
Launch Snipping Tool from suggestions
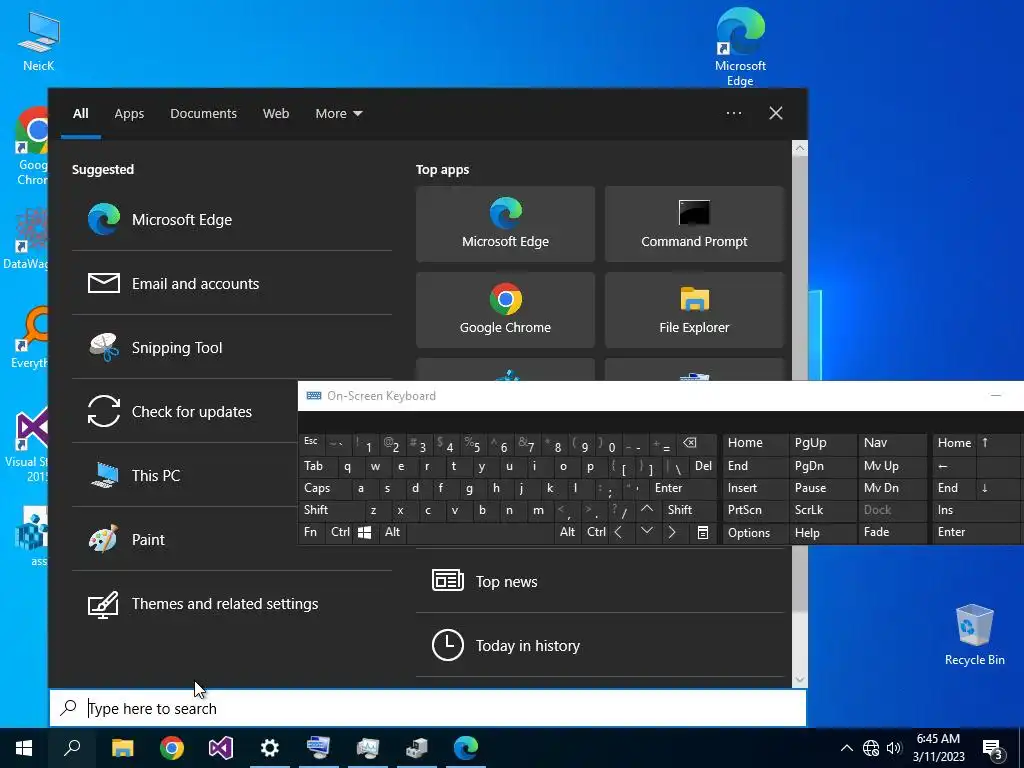(x=231, y=347)
